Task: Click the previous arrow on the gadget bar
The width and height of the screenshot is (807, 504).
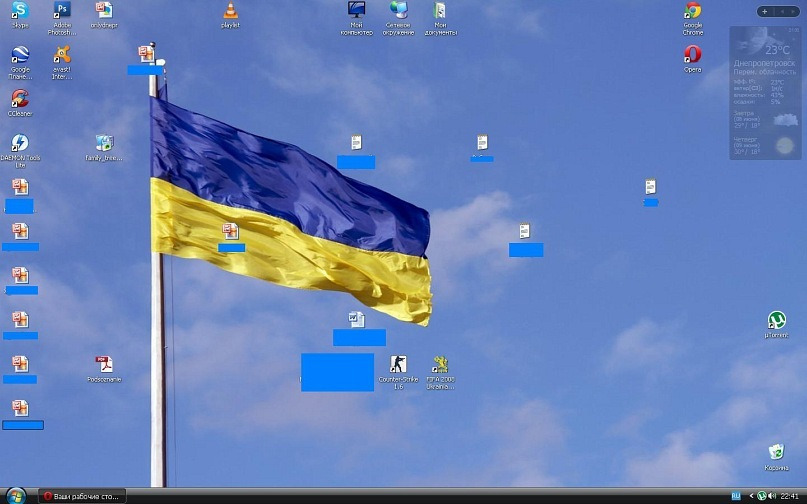Action: [x=782, y=11]
